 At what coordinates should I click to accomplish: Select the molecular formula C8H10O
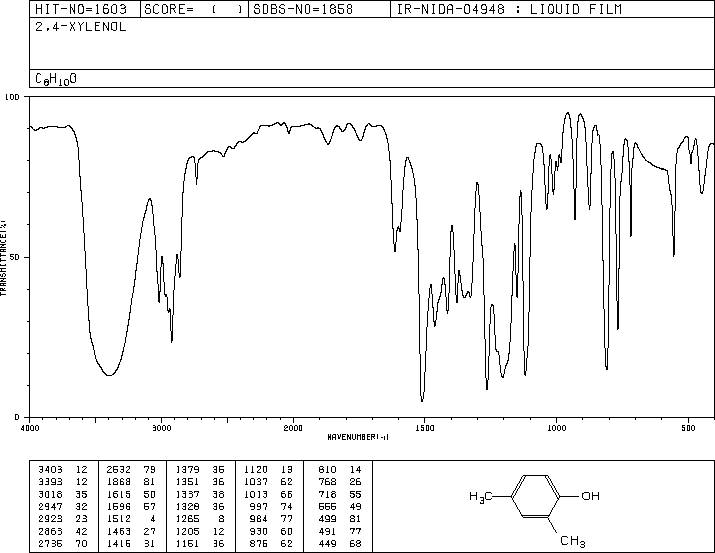click(56, 79)
